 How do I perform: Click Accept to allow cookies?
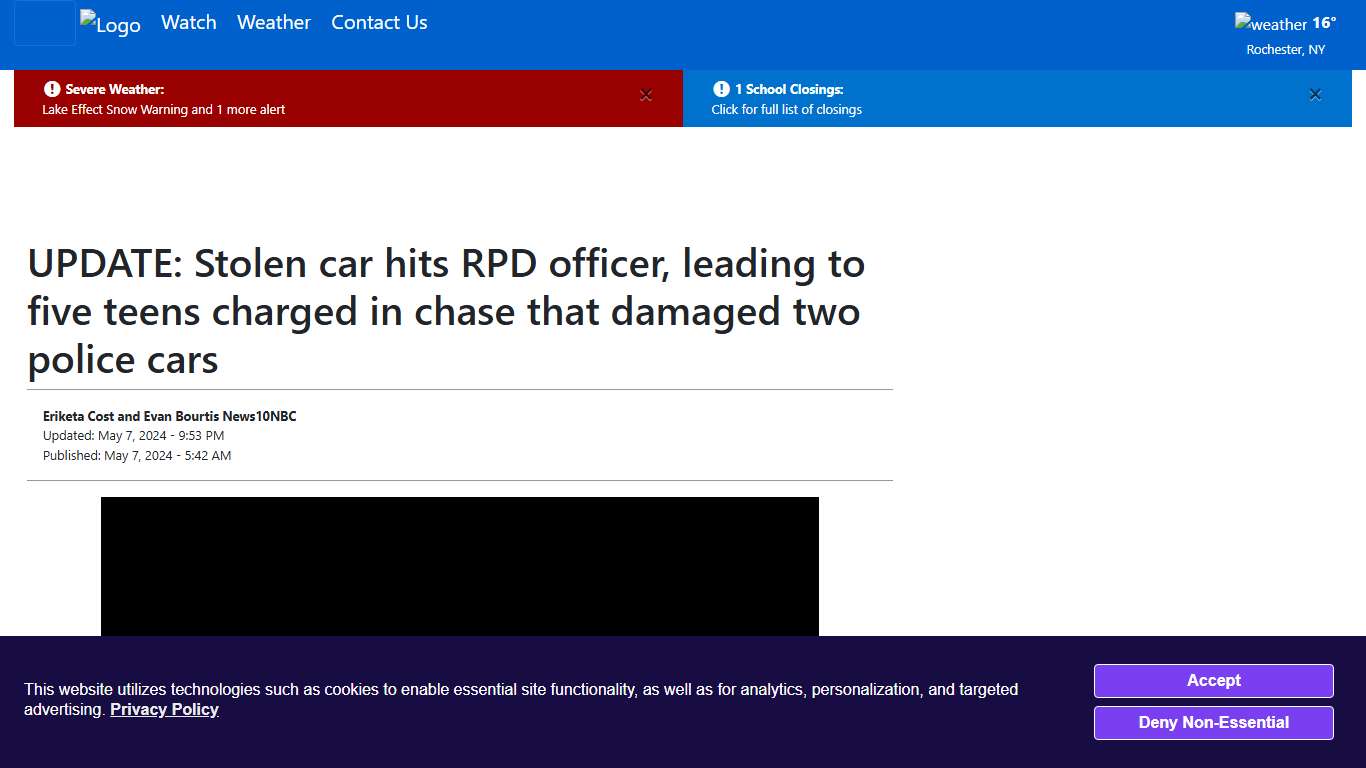1213,681
